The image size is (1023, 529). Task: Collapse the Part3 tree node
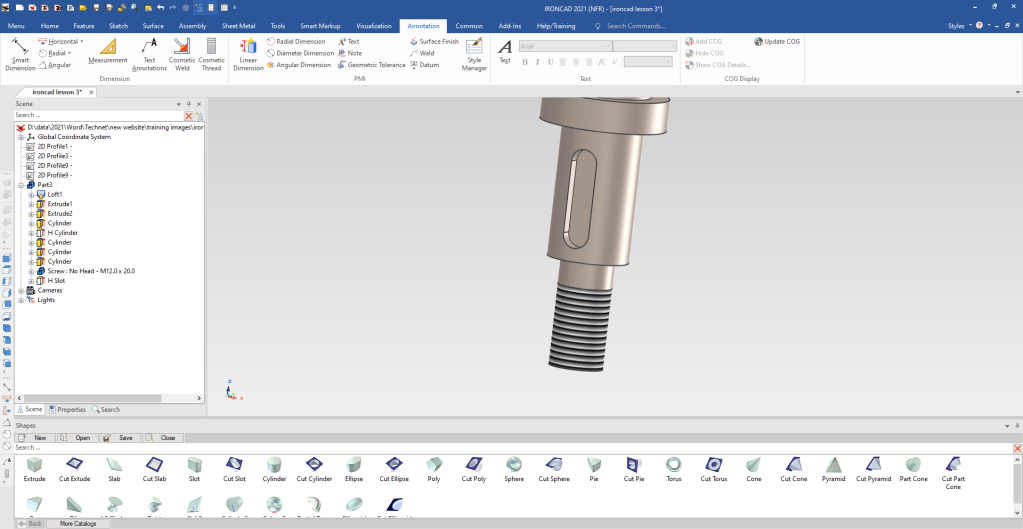pyautogui.click(x=21, y=185)
